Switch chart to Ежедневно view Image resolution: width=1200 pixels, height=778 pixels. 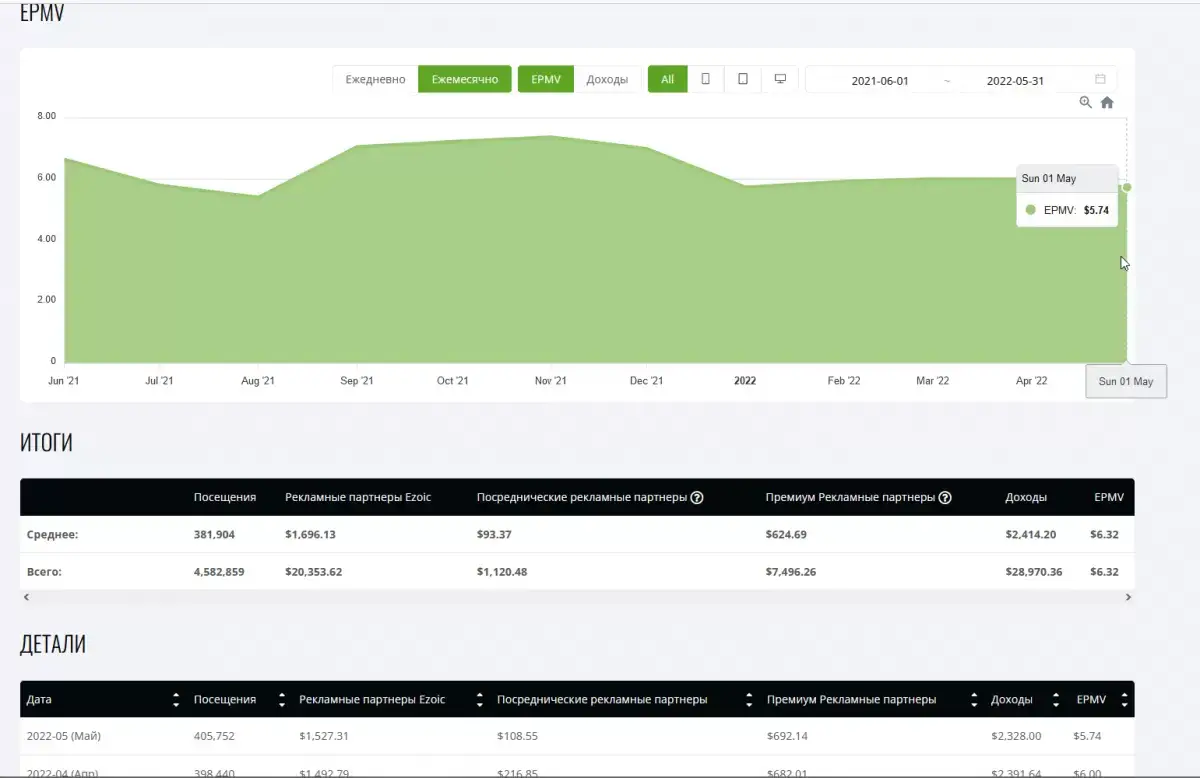point(375,79)
